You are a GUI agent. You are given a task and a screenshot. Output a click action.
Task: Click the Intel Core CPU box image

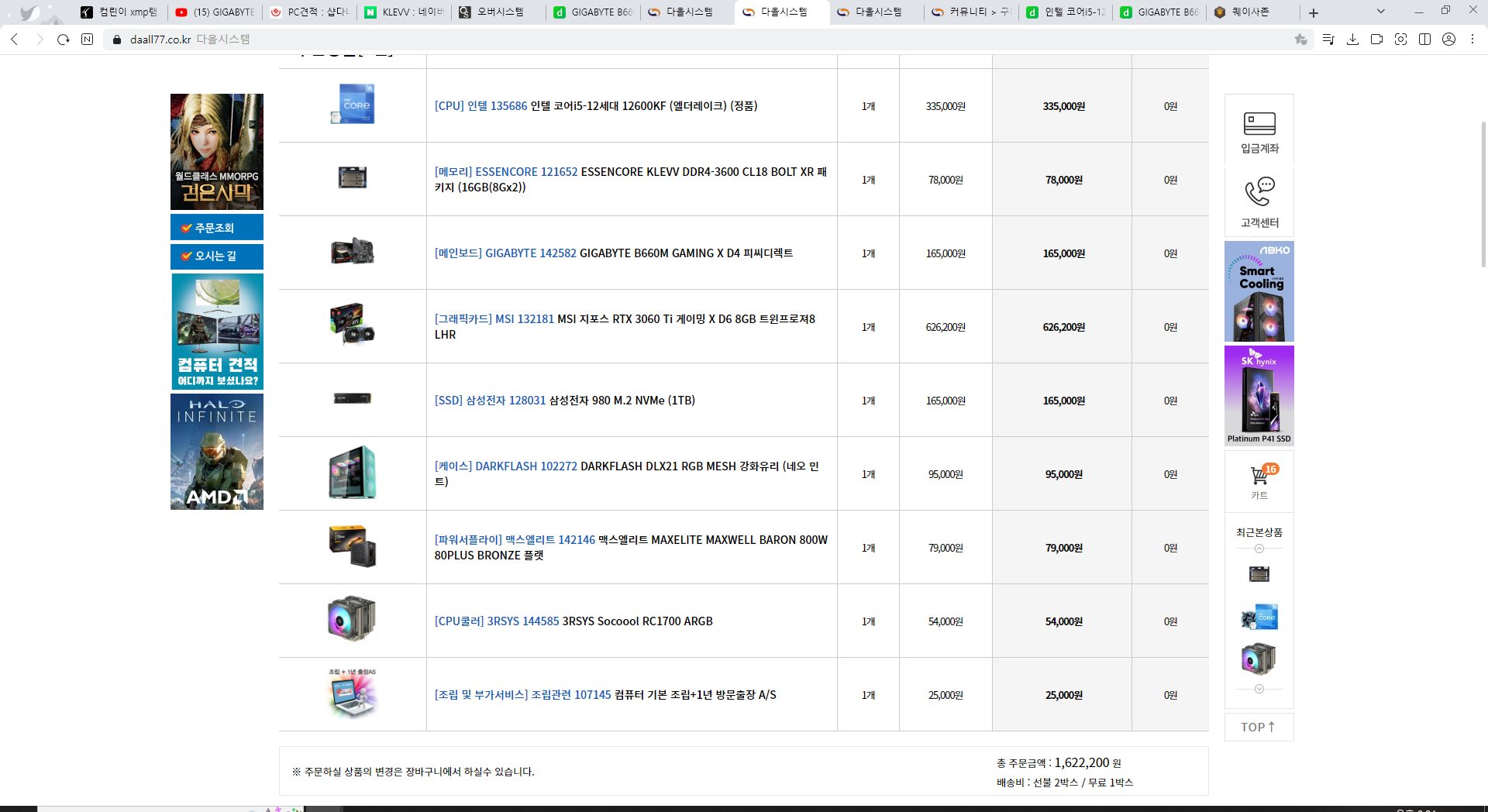coord(353,104)
